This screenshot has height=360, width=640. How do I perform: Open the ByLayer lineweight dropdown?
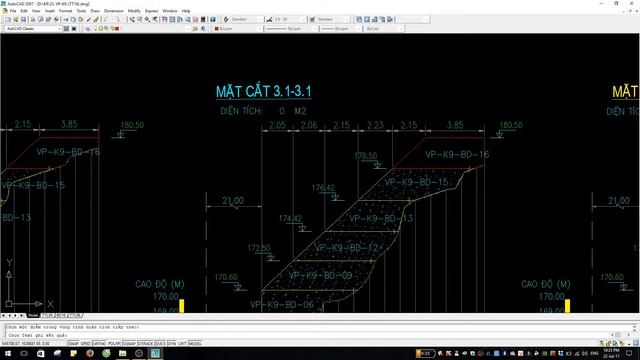coord(341,29)
